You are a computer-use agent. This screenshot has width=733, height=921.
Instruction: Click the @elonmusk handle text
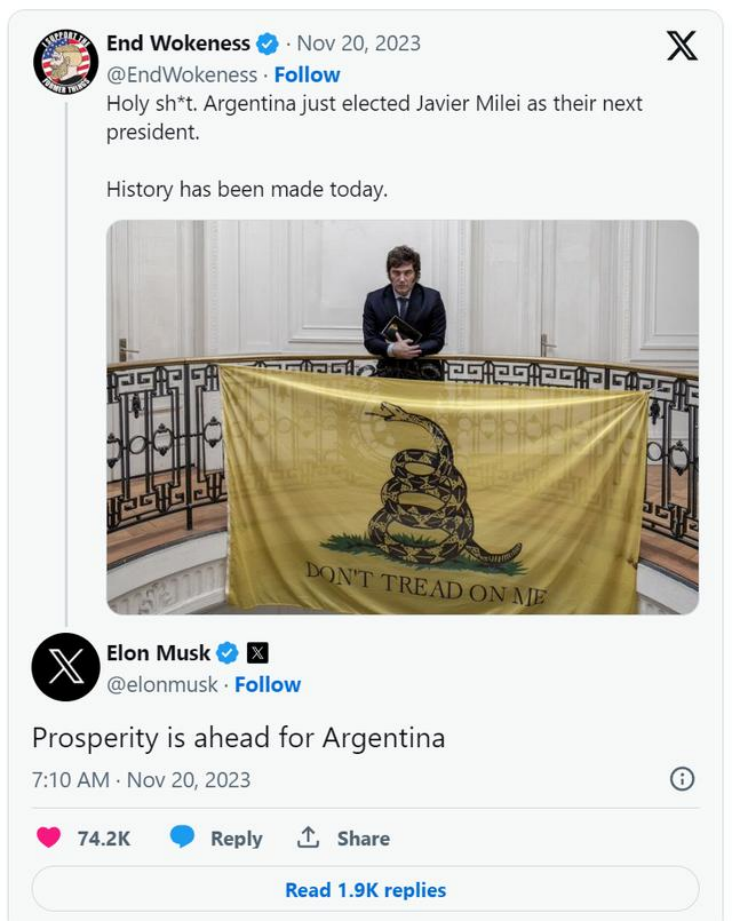click(x=162, y=685)
